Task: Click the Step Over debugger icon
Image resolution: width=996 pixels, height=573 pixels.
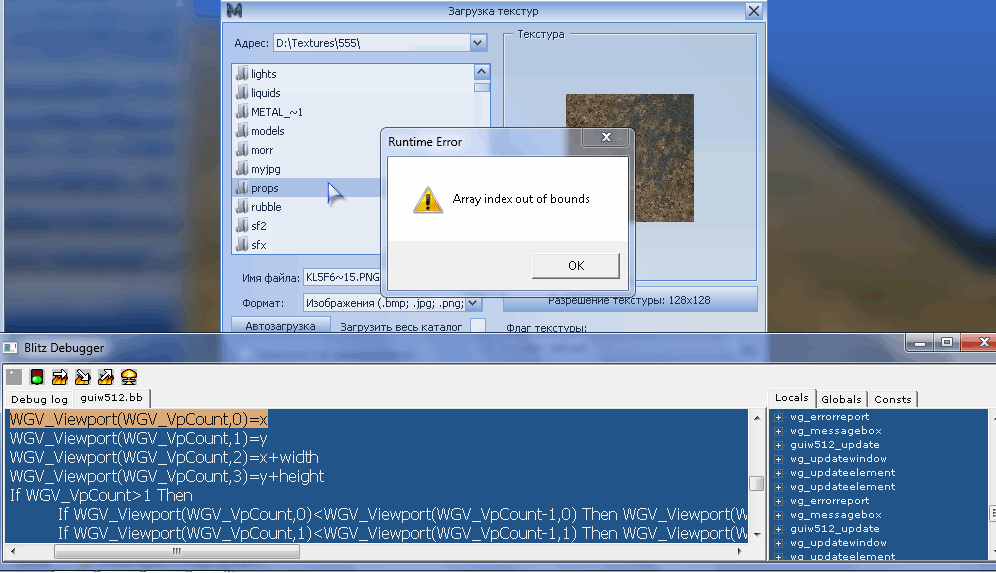Action: point(59,377)
